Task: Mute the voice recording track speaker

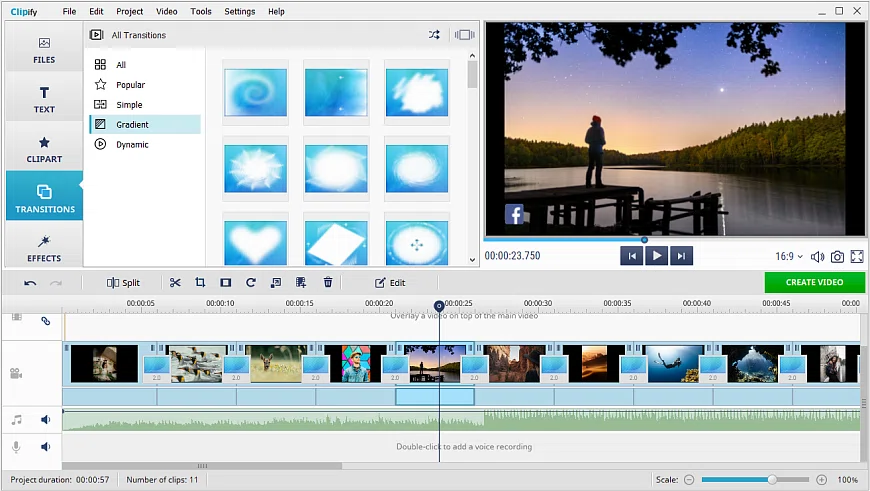Action: [x=45, y=447]
